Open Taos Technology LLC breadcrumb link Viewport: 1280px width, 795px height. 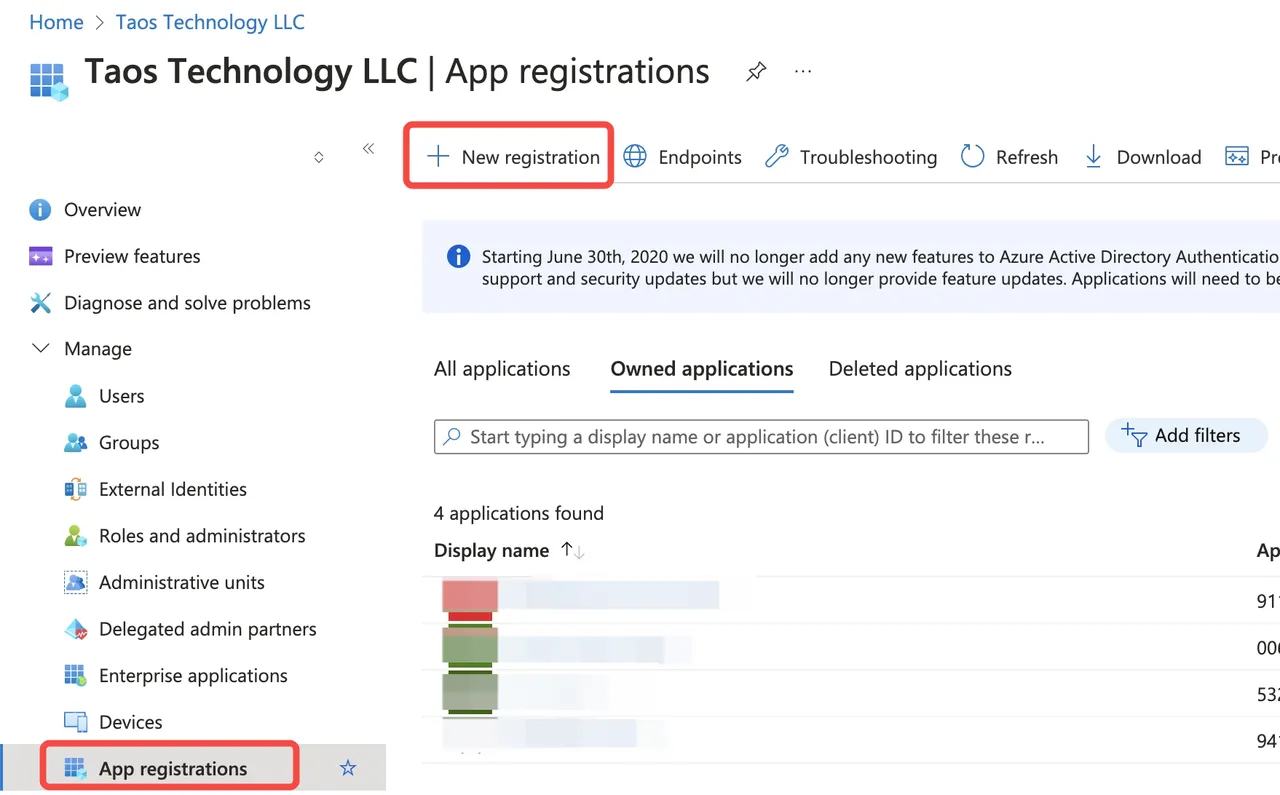click(210, 22)
